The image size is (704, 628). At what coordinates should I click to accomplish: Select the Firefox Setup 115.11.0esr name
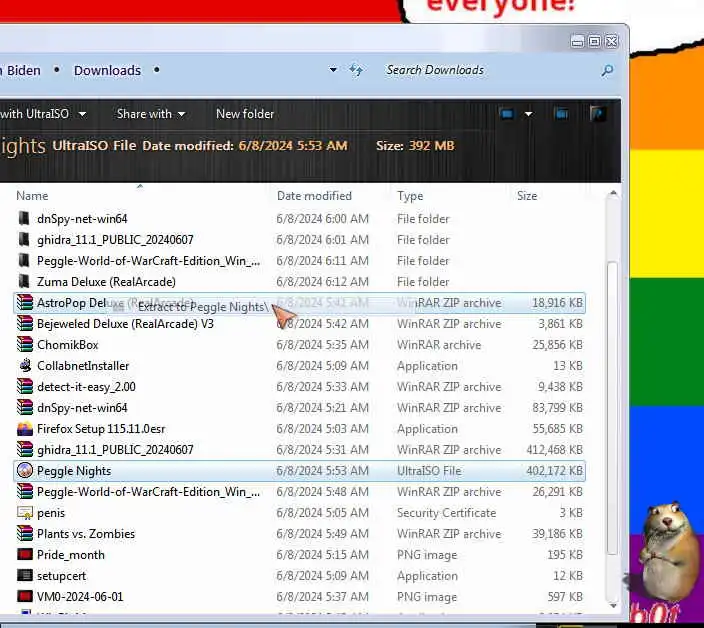(101, 429)
